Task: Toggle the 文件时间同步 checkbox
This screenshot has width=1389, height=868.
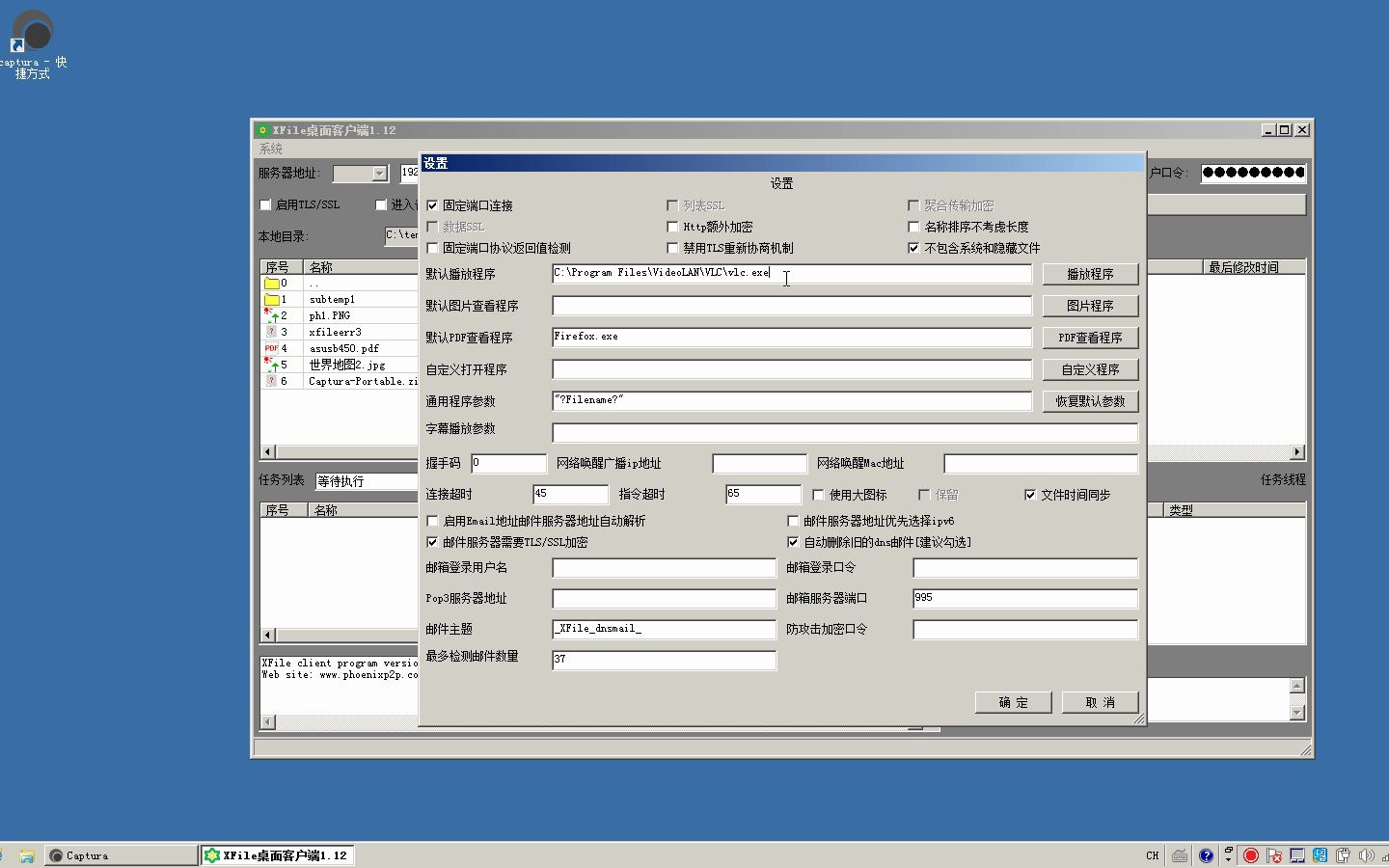Action: [x=1030, y=495]
